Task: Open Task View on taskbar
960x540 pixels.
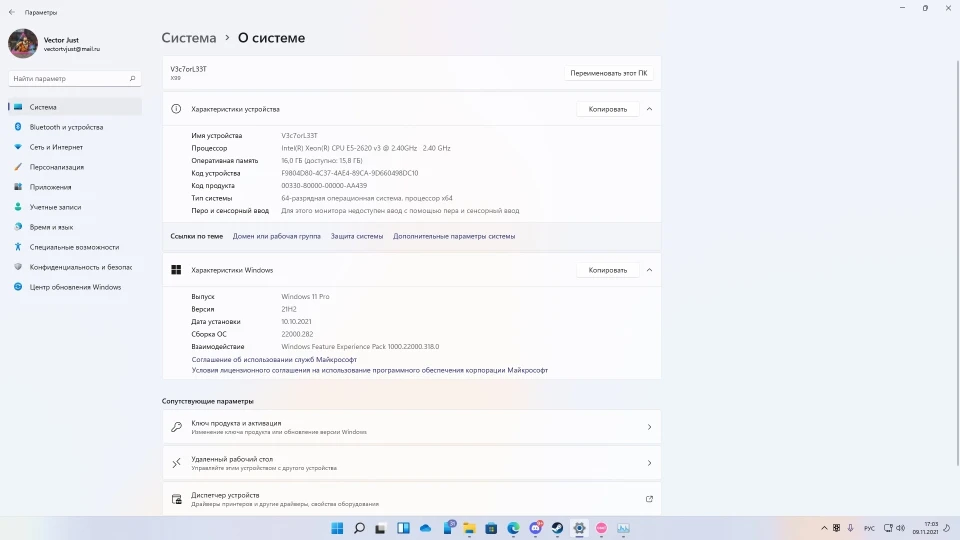Action: (381, 528)
